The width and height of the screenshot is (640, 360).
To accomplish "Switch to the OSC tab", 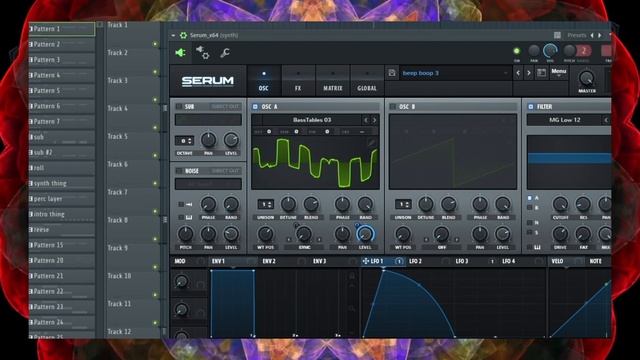I will tap(264, 81).
